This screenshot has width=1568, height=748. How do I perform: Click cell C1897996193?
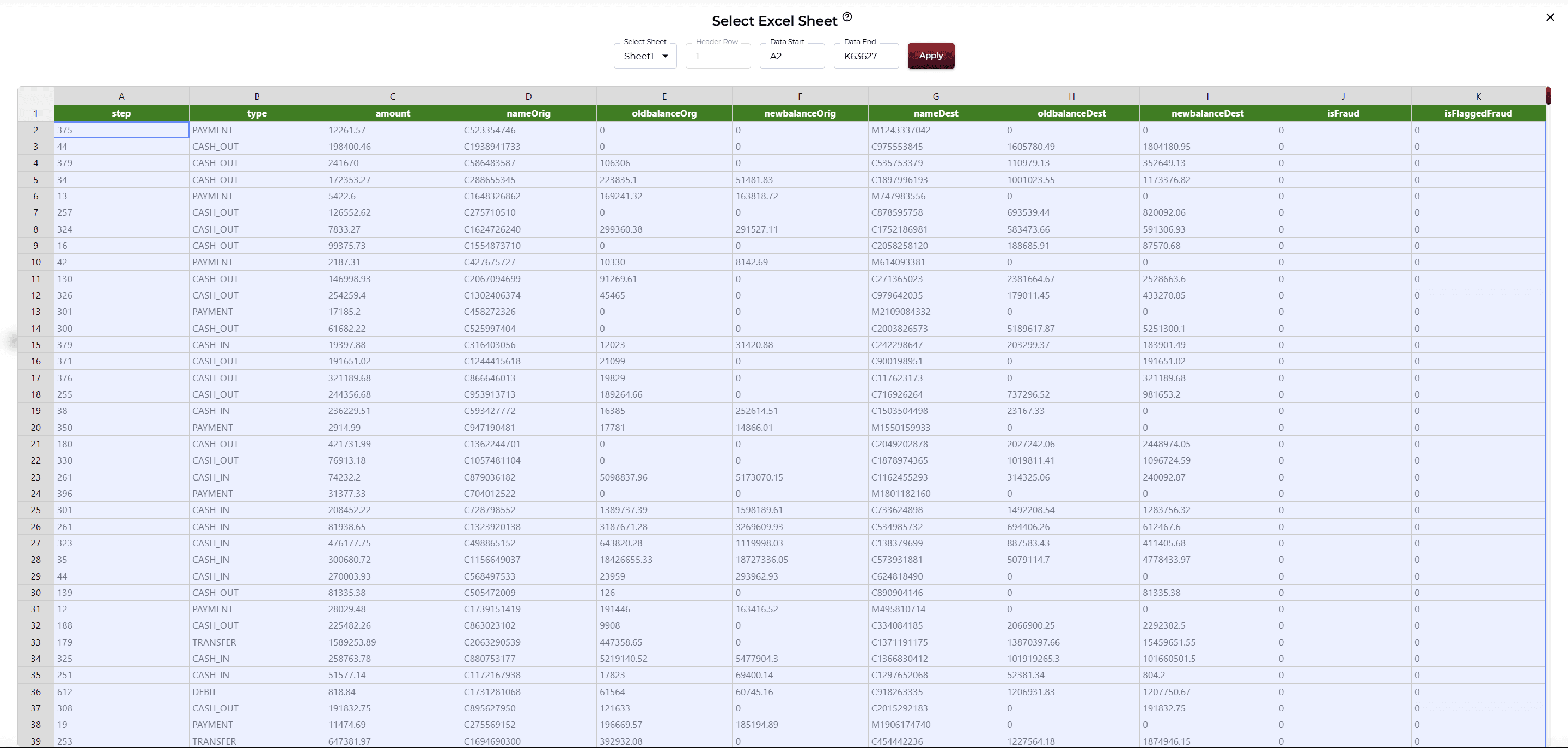936,180
